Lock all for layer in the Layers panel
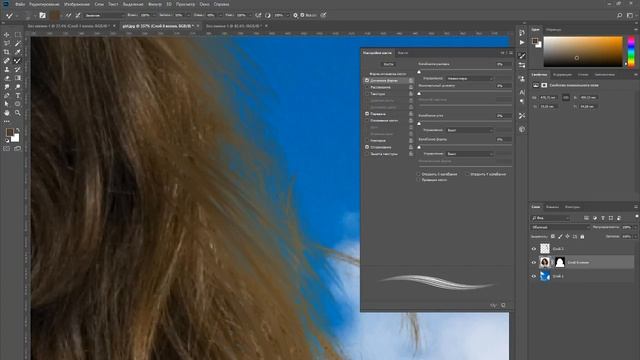The width and height of the screenshot is (640, 360). pyautogui.click(x=582, y=236)
